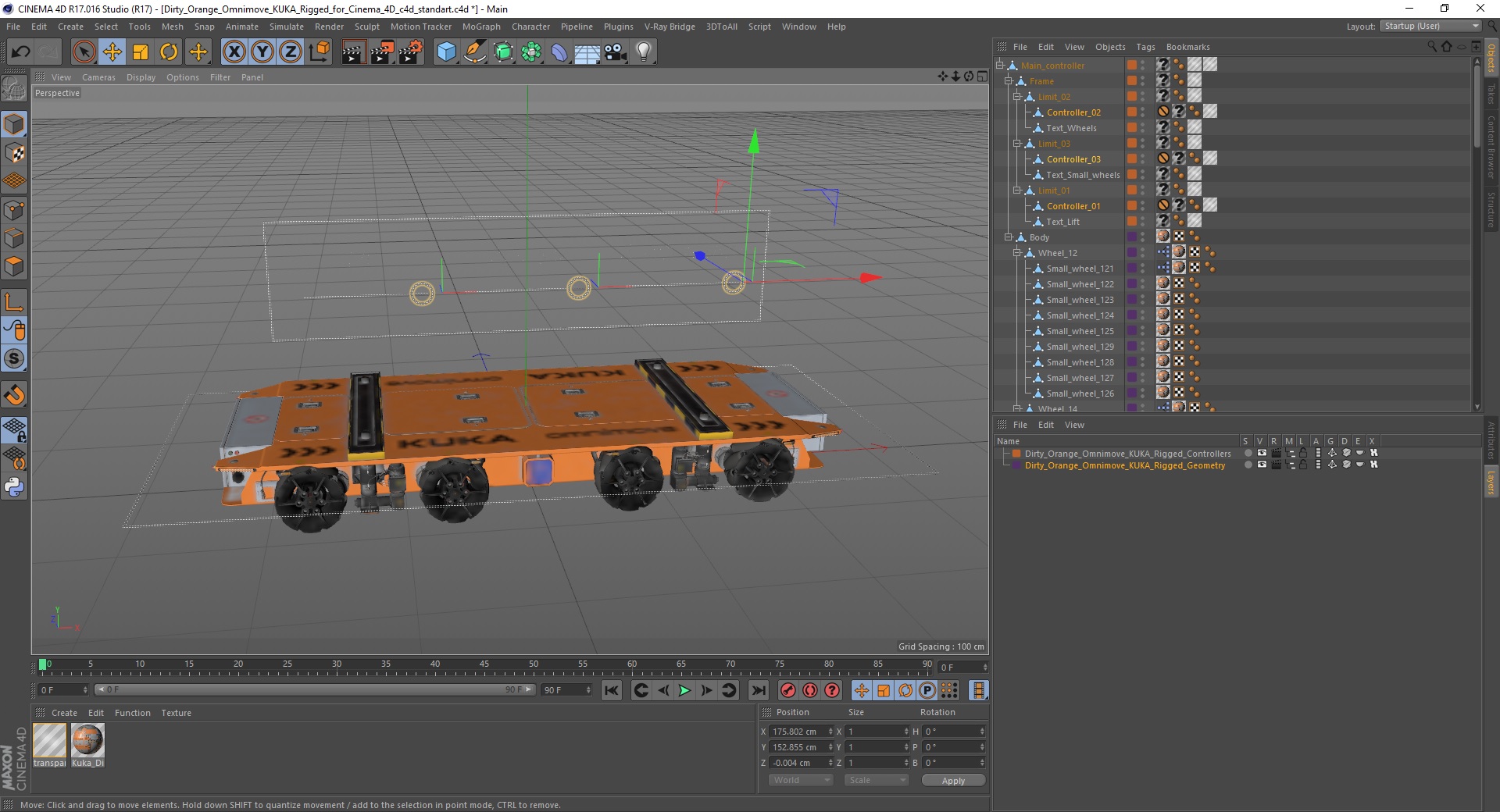Switch to Texture mode icon
Image resolution: width=1500 pixels, height=812 pixels.
(x=14, y=152)
